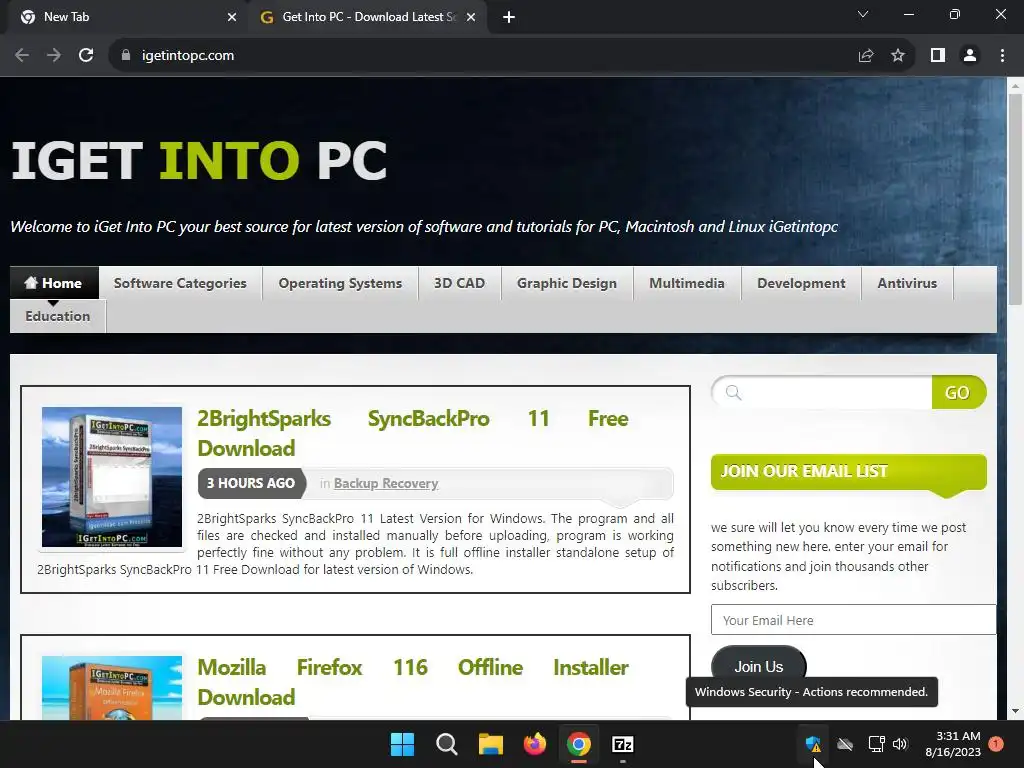Launch Firefox from the taskbar
This screenshot has height=768, width=1024.
(535, 744)
